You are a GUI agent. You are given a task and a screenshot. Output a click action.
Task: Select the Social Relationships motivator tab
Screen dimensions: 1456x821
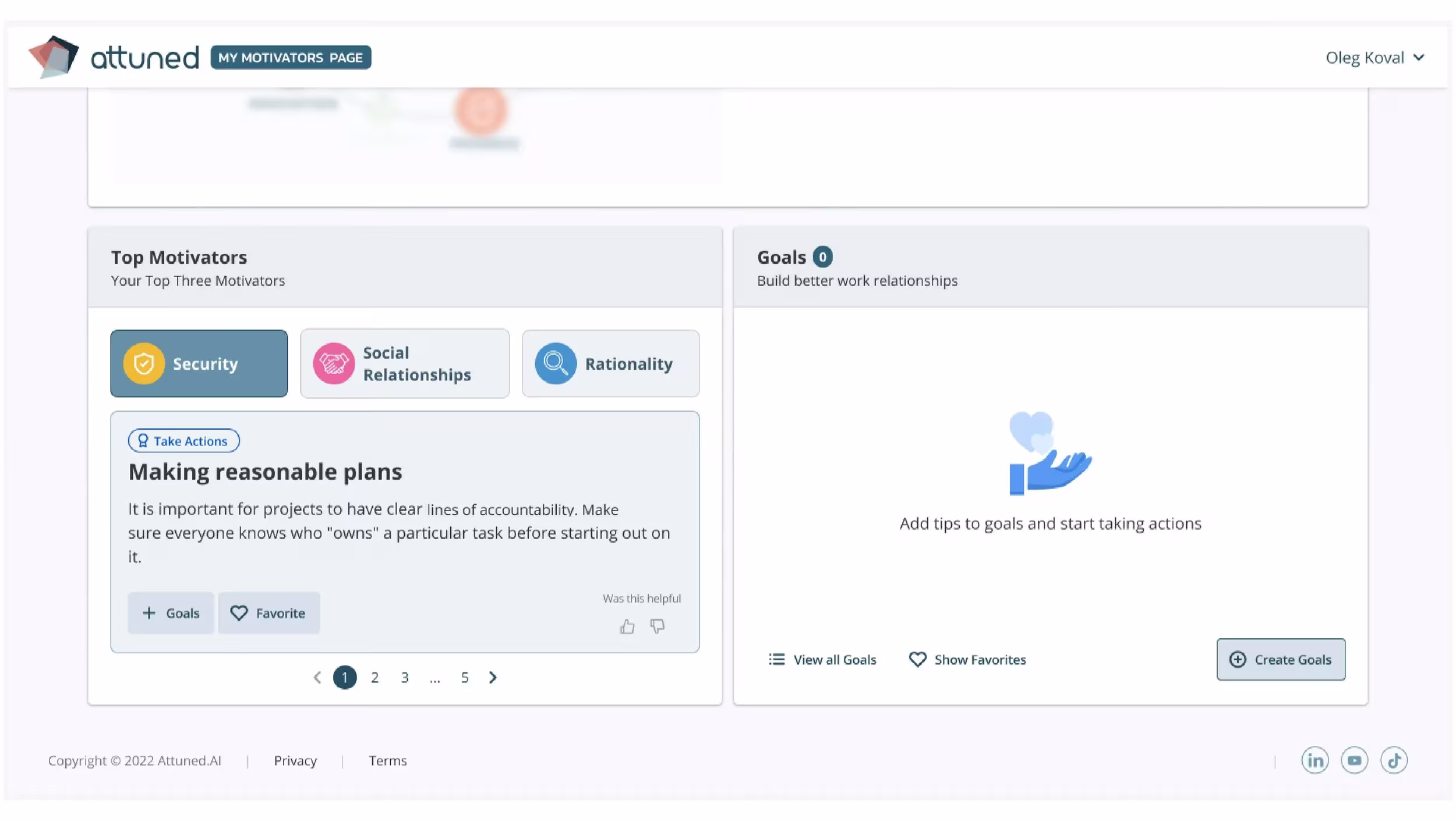405,364
